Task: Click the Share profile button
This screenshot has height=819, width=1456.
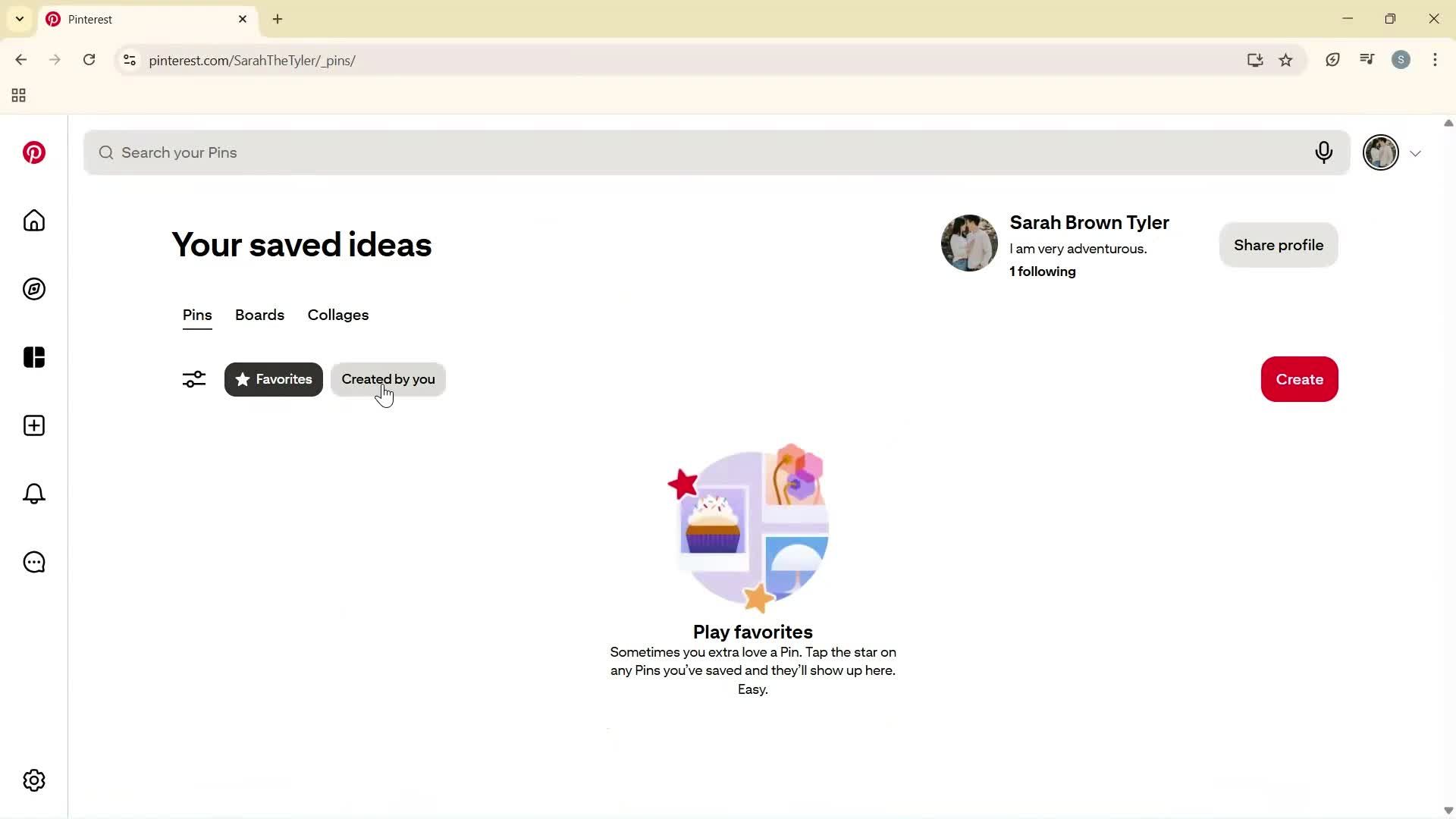Action: click(1278, 244)
